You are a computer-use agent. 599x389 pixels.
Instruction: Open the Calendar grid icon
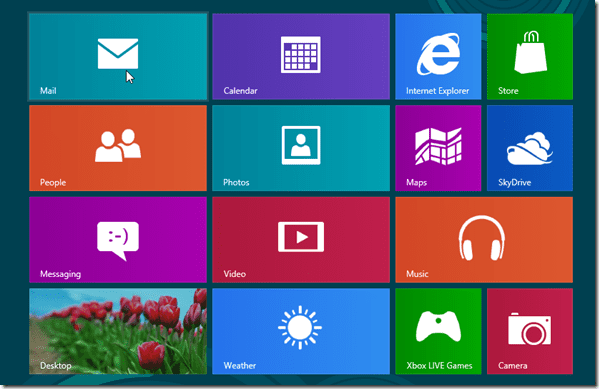point(301,54)
